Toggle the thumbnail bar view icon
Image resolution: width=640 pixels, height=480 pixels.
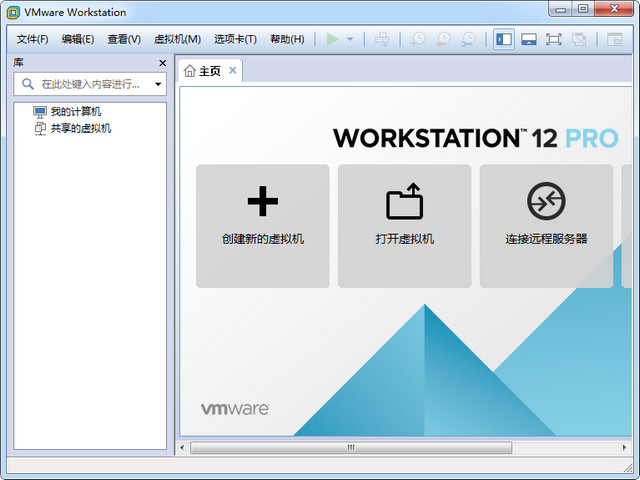click(x=529, y=39)
